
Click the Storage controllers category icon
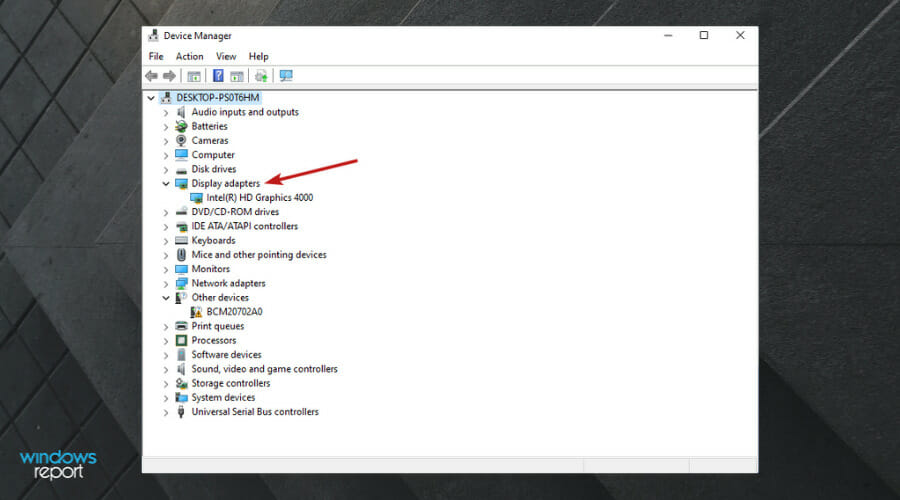(x=181, y=383)
